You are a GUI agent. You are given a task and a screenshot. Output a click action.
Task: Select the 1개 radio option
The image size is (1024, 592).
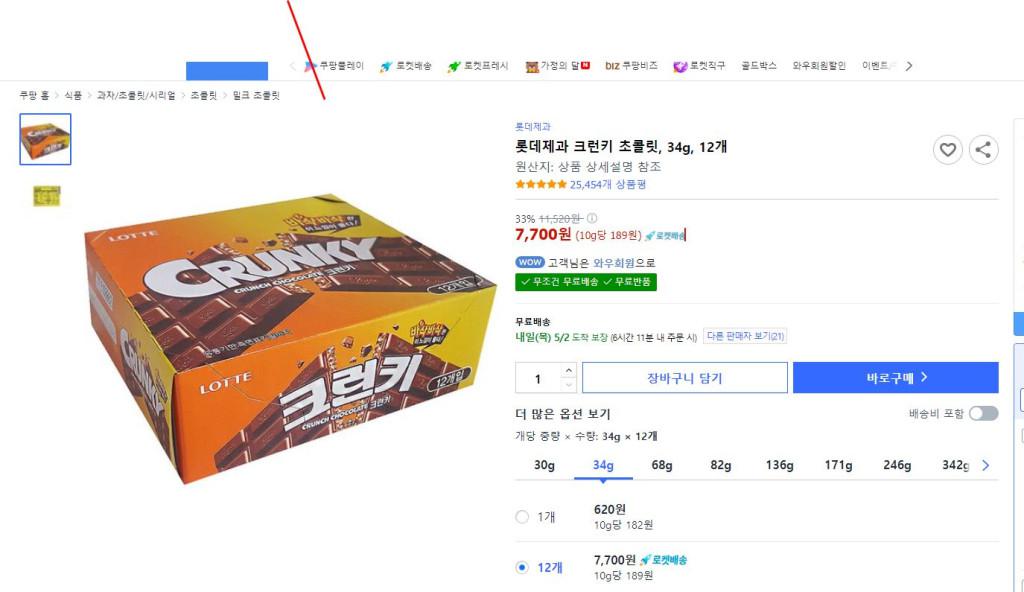pos(521,517)
